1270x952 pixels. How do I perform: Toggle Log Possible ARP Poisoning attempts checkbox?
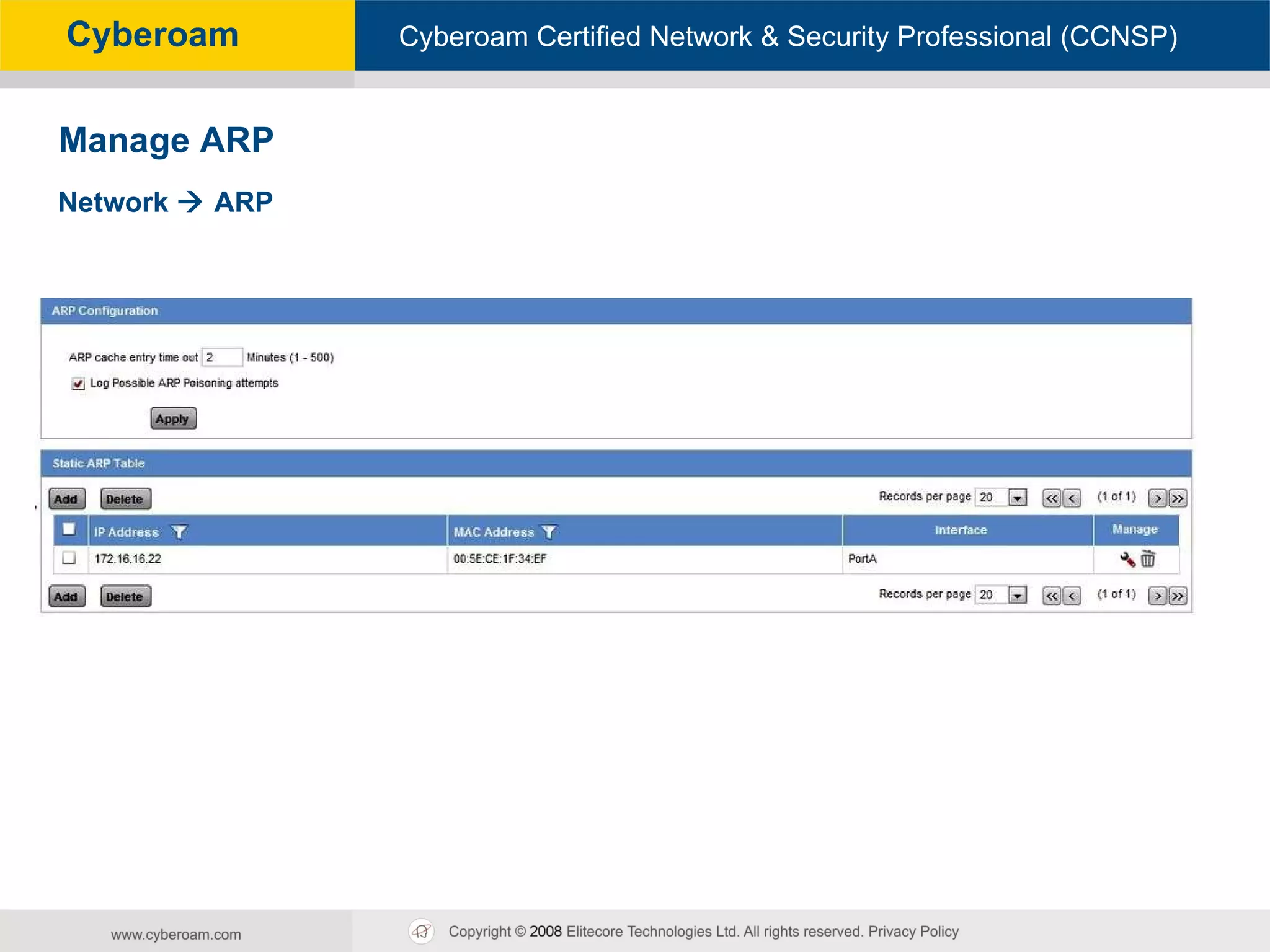78,384
